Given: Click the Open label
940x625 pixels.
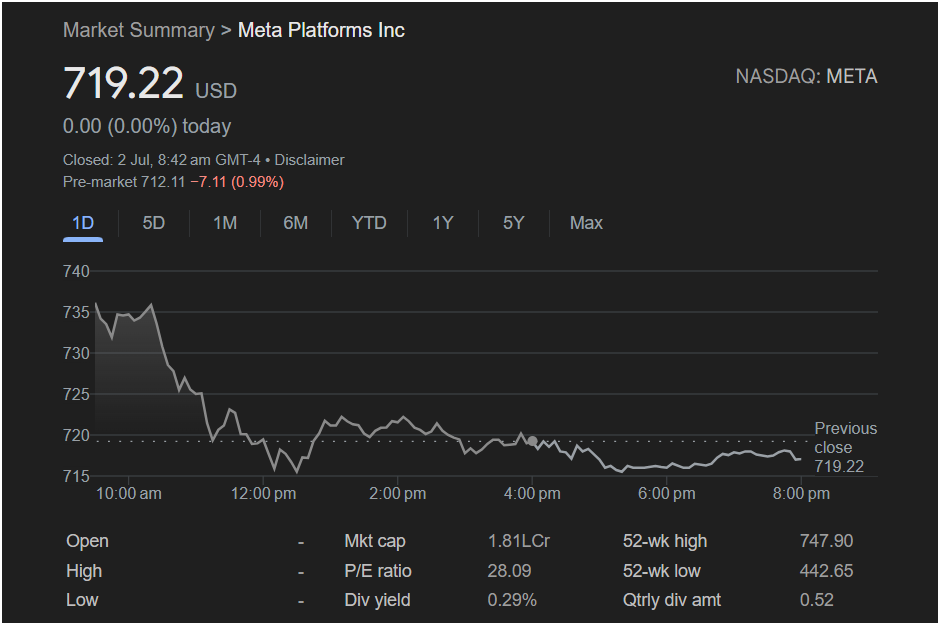Looking at the screenshot, I should tap(87, 541).
